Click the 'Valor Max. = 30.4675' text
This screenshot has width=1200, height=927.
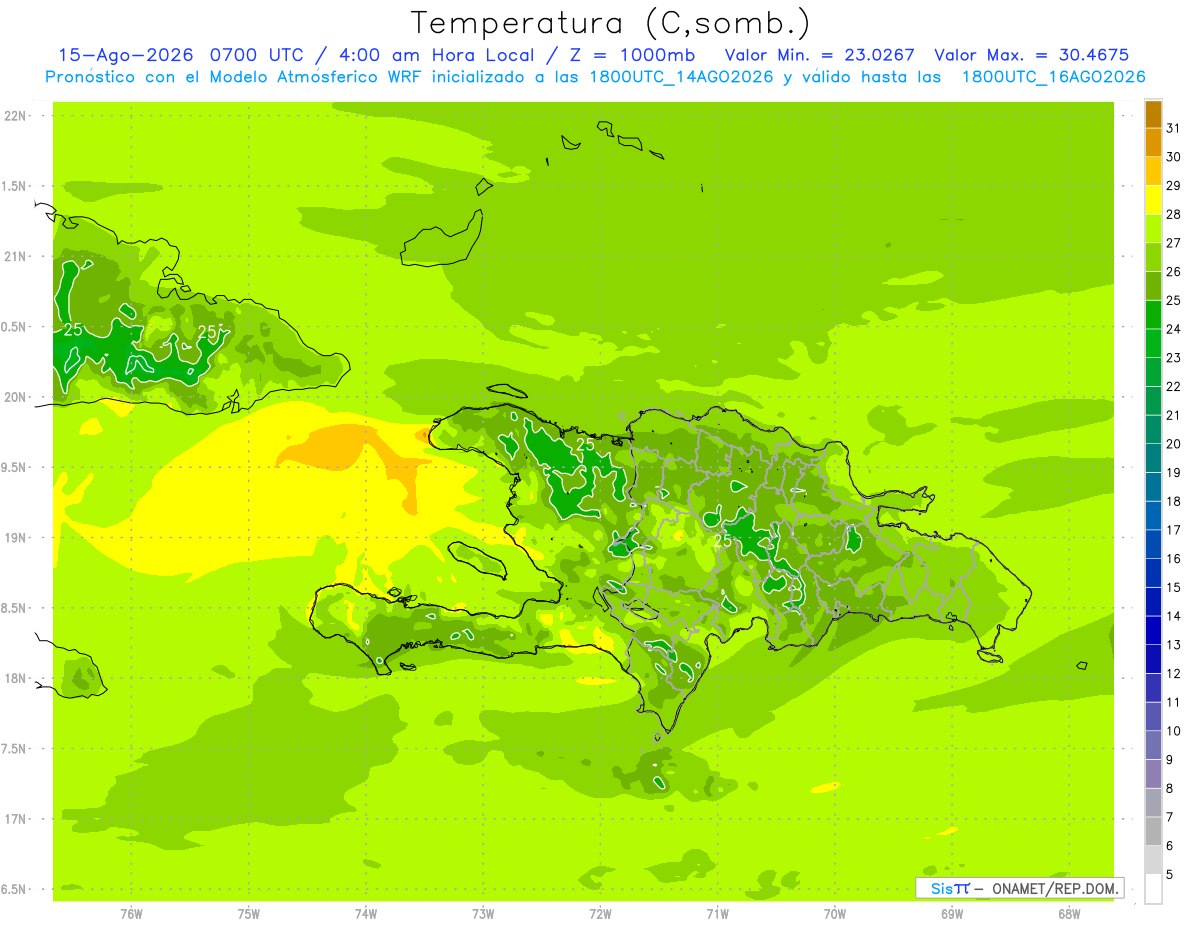coord(1031,55)
